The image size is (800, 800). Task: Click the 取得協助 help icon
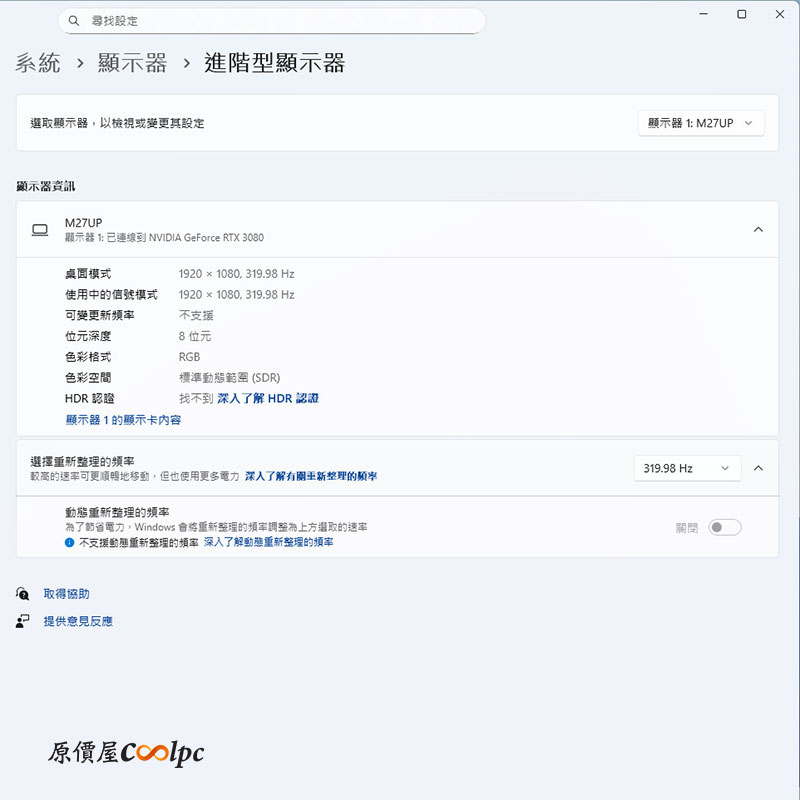(23, 594)
